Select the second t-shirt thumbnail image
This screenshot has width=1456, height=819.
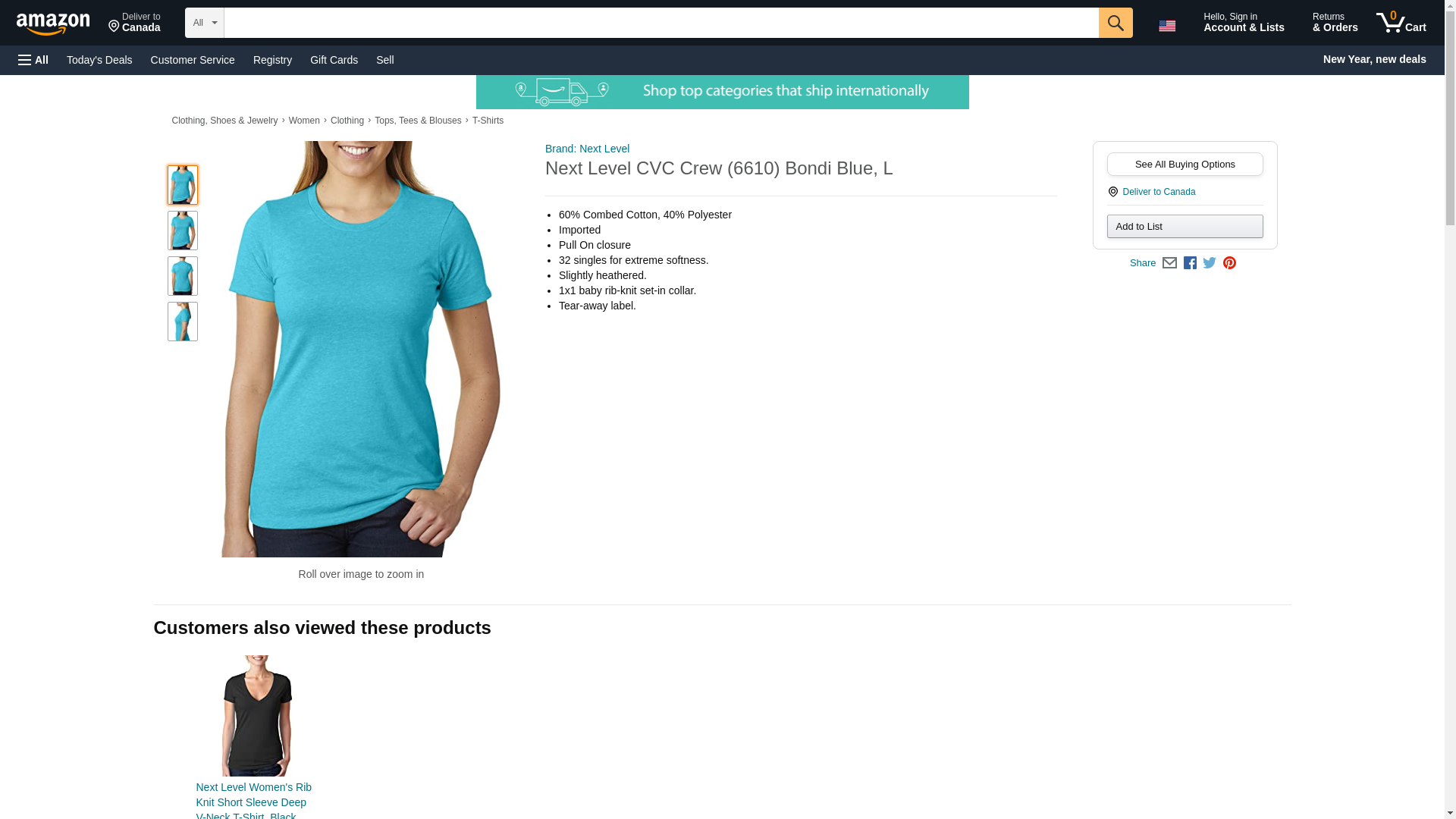coord(183,231)
